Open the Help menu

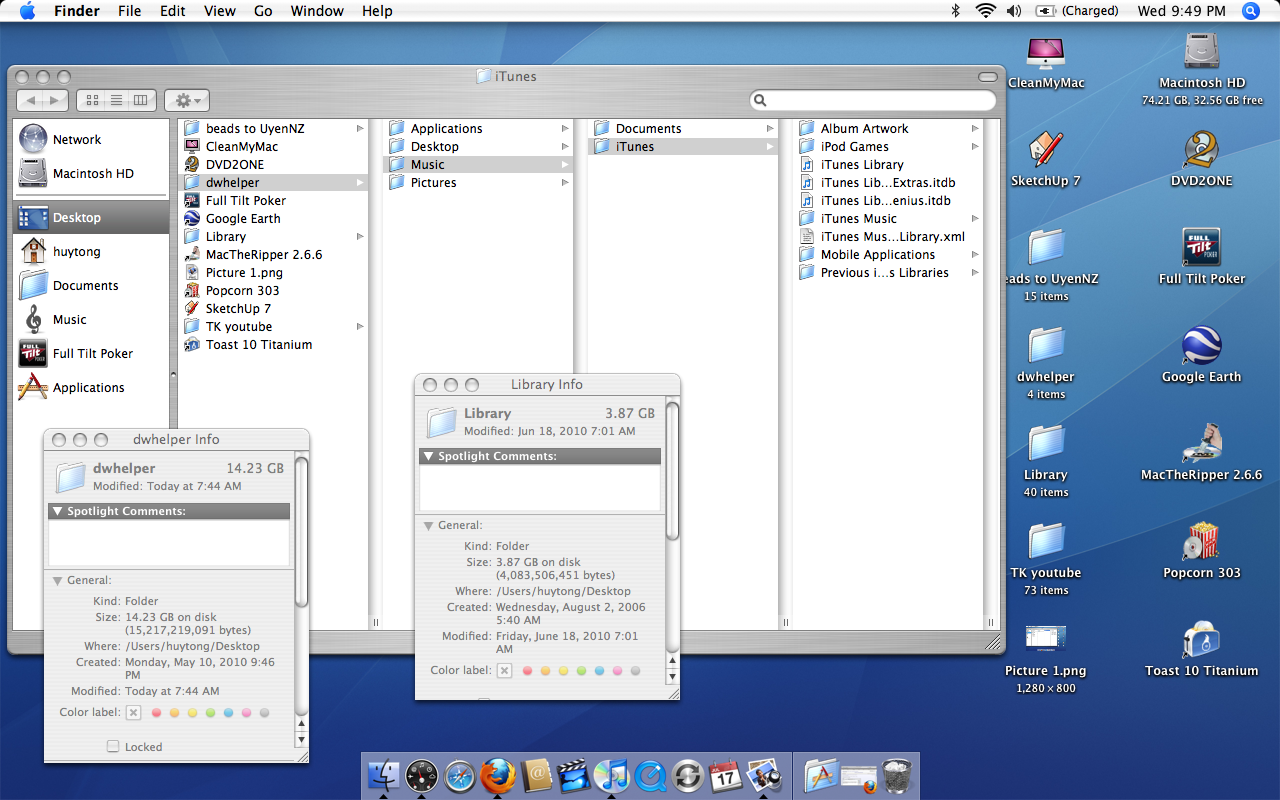tap(377, 11)
